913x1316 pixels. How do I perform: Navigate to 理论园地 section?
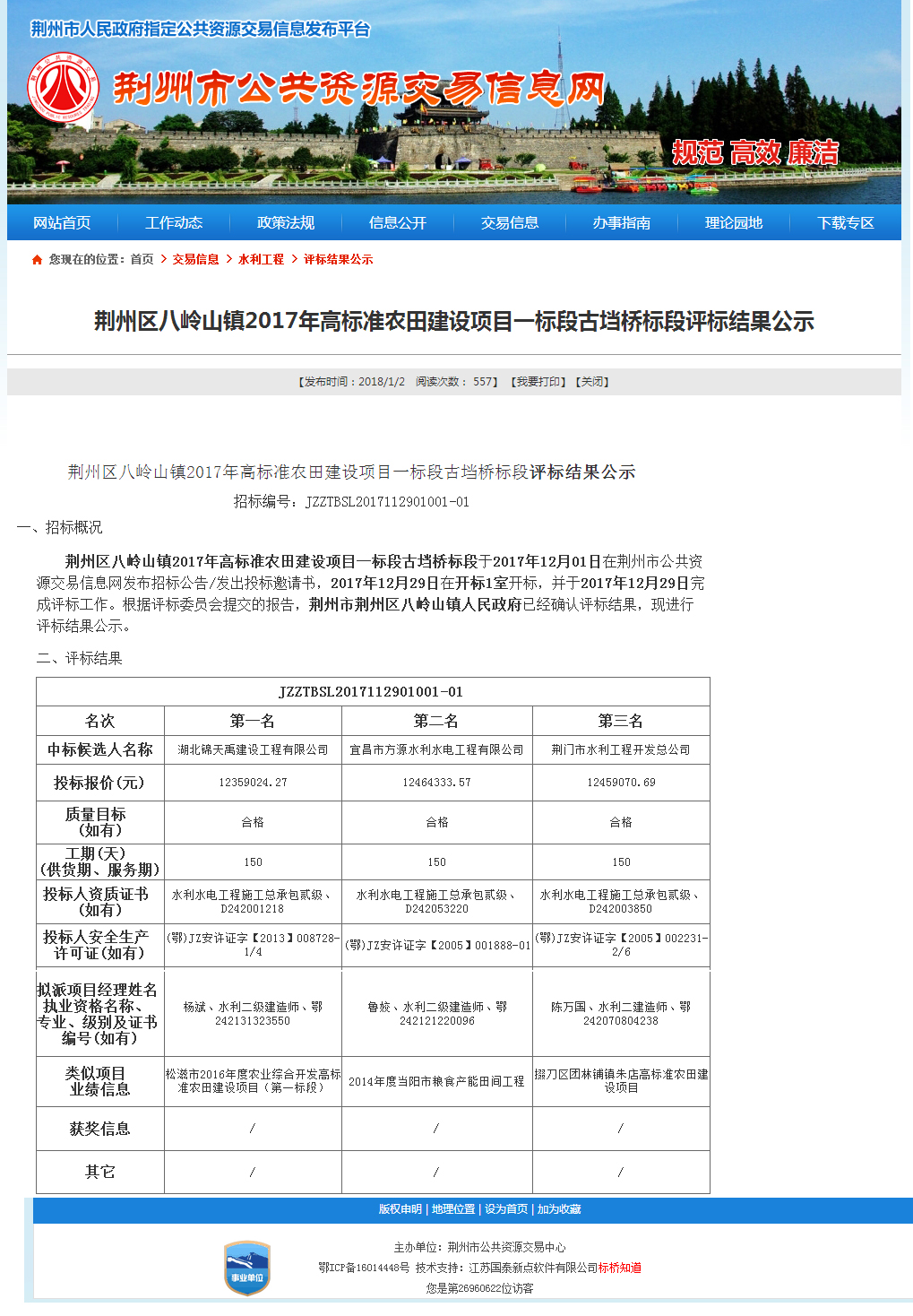[734, 222]
